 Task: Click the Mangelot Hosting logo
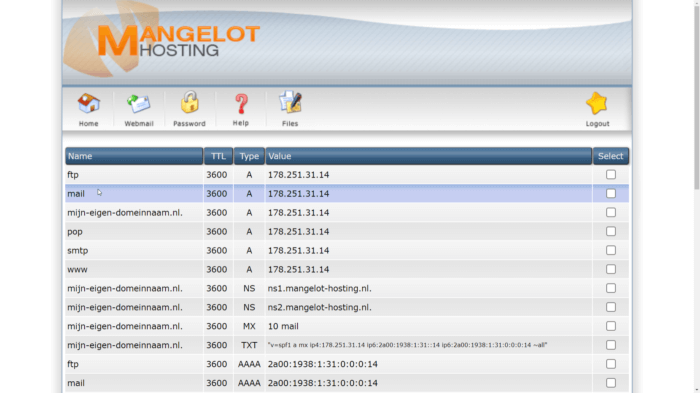(179, 41)
